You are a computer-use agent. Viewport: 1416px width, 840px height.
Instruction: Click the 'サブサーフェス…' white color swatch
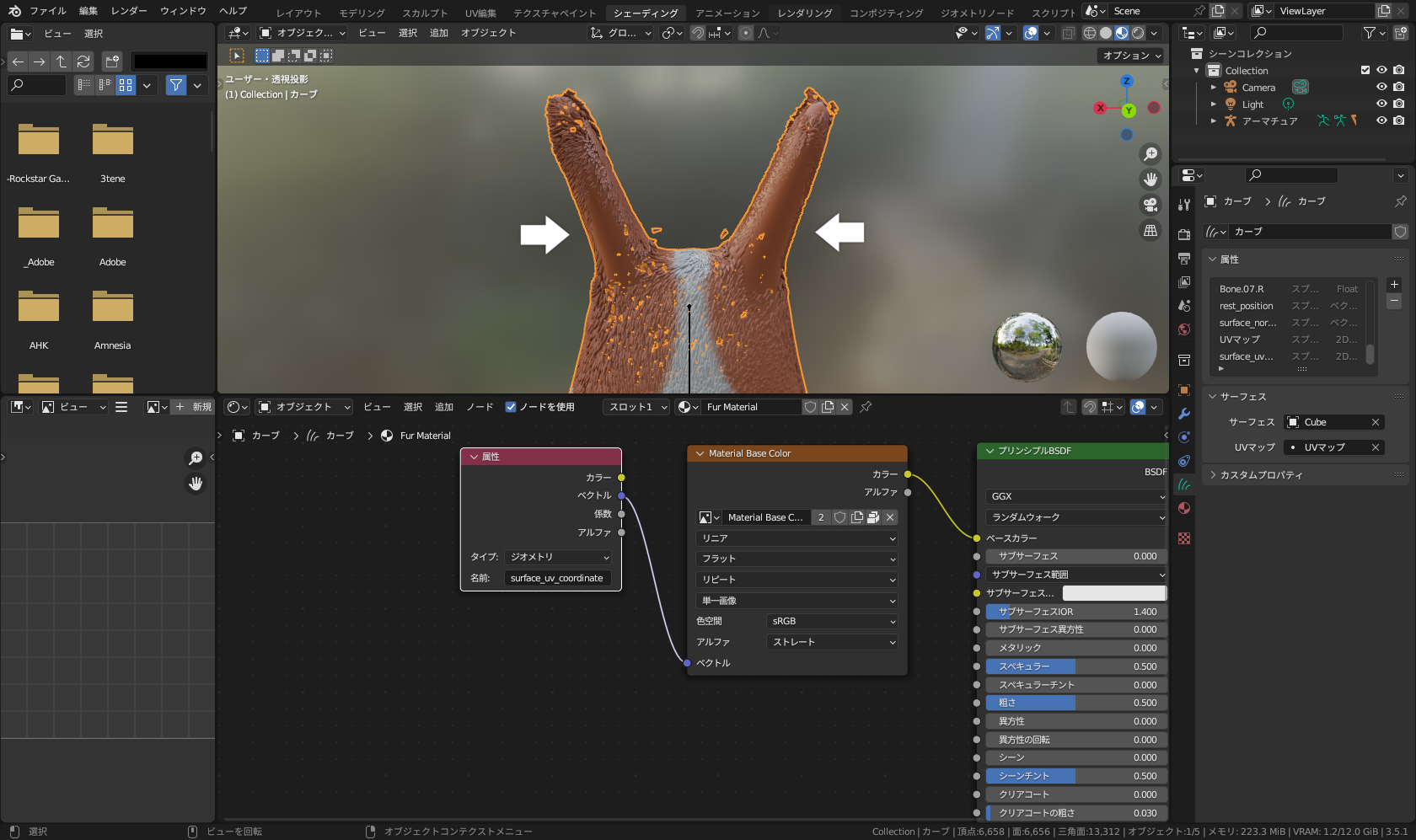coord(1114,593)
